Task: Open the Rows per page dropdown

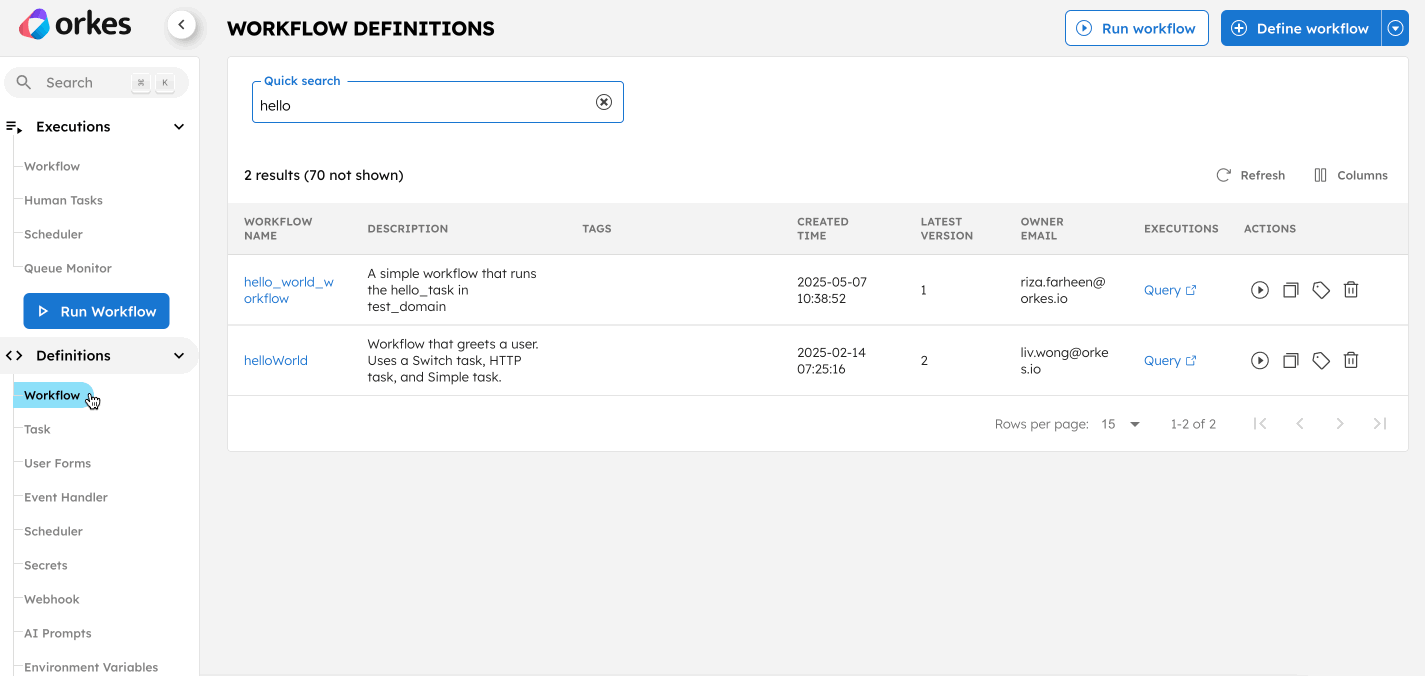Action: (1120, 423)
